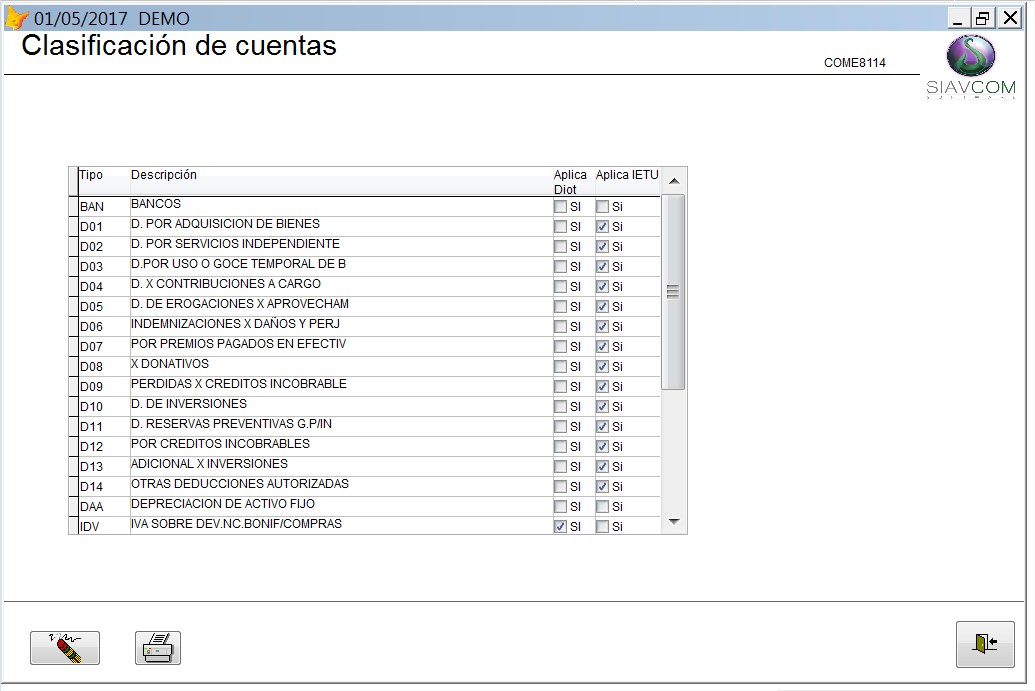Select ADICIONAL X INVERSIONES cell

[x=341, y=466]
